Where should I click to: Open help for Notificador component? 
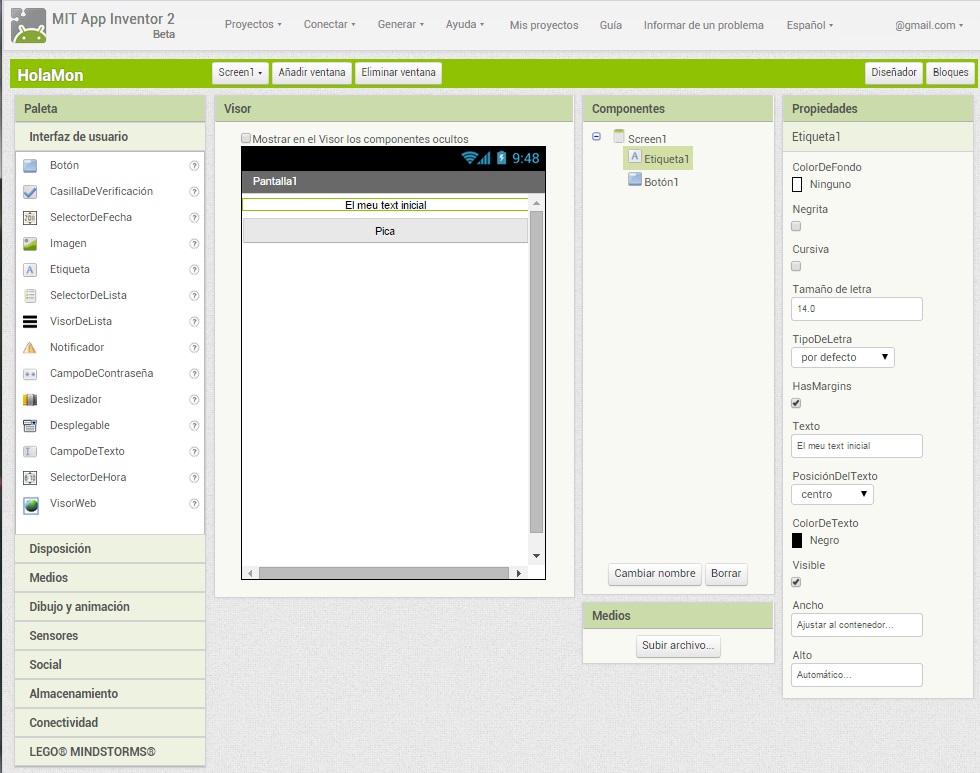tap(194, 347)
